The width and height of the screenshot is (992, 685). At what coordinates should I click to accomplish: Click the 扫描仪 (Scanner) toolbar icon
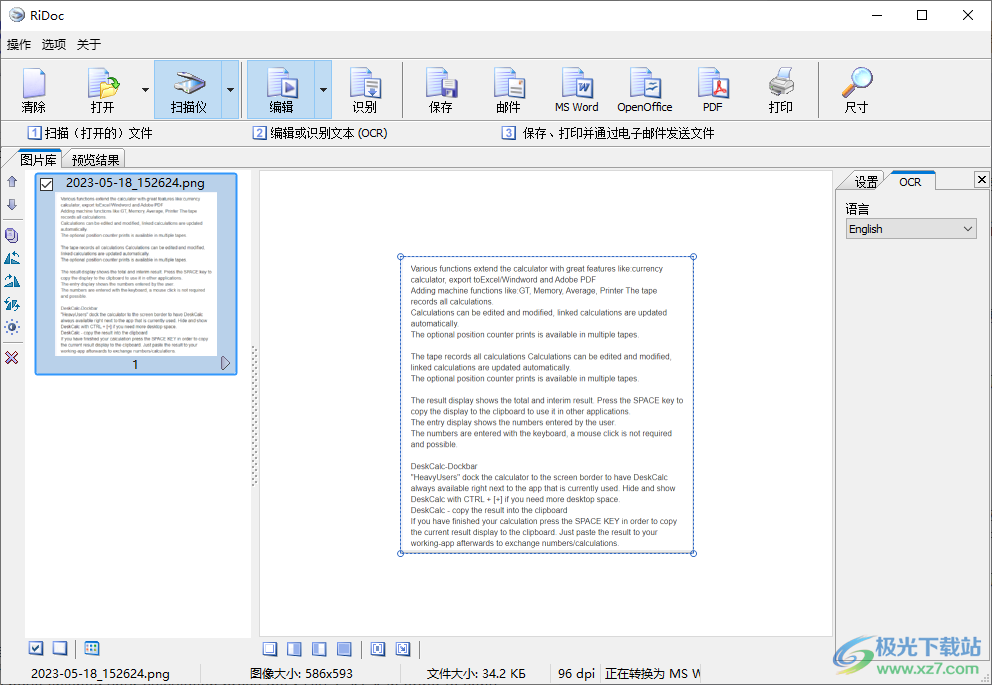[189, 90]
